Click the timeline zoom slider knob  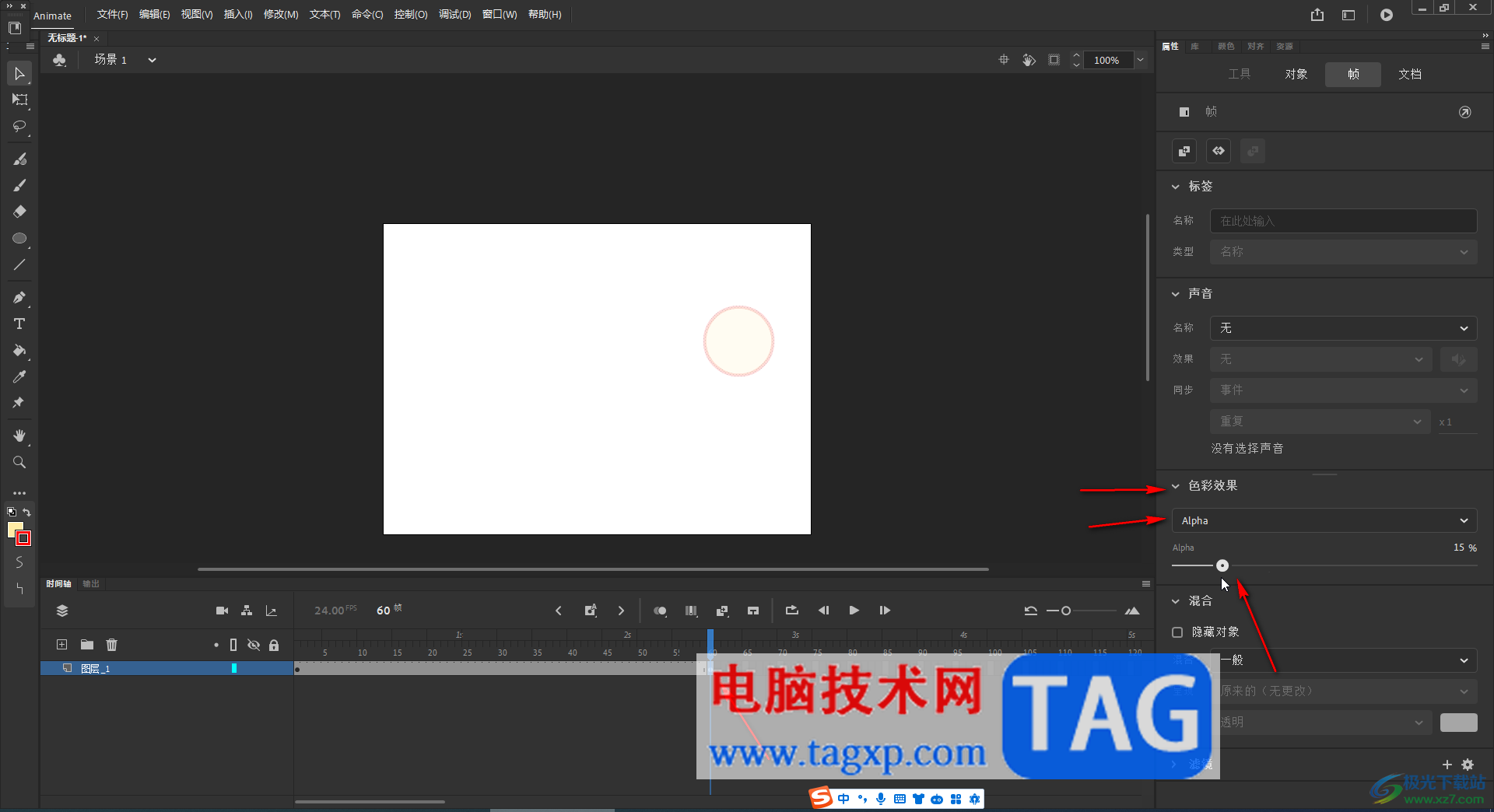click(1066, 611)
